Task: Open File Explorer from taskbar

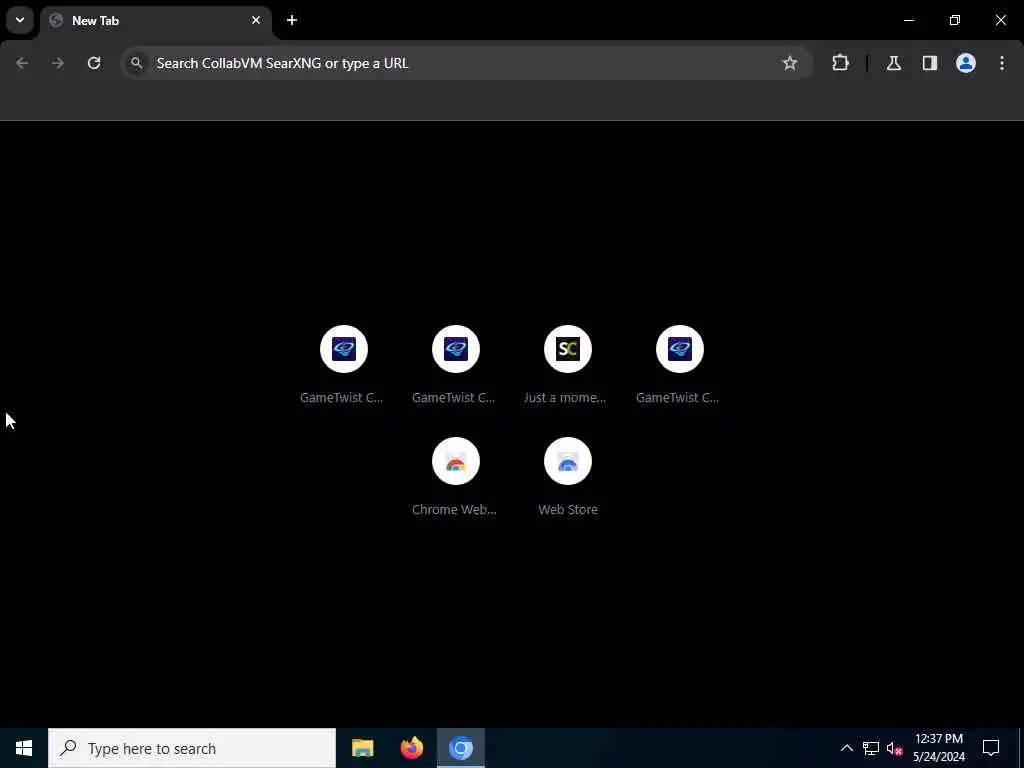Action: (362, 748)
